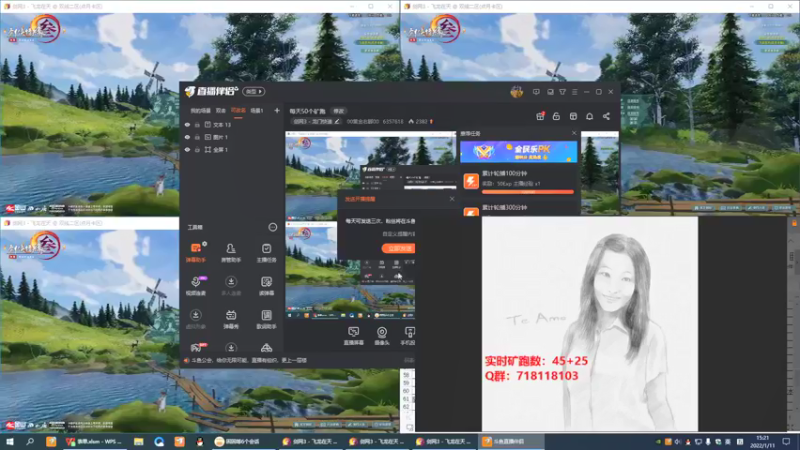Image resolution: width=800 pixels, height=450 pixels.
Task: Toggle visibility of 图片 1 source
Action: coord(187,137)
